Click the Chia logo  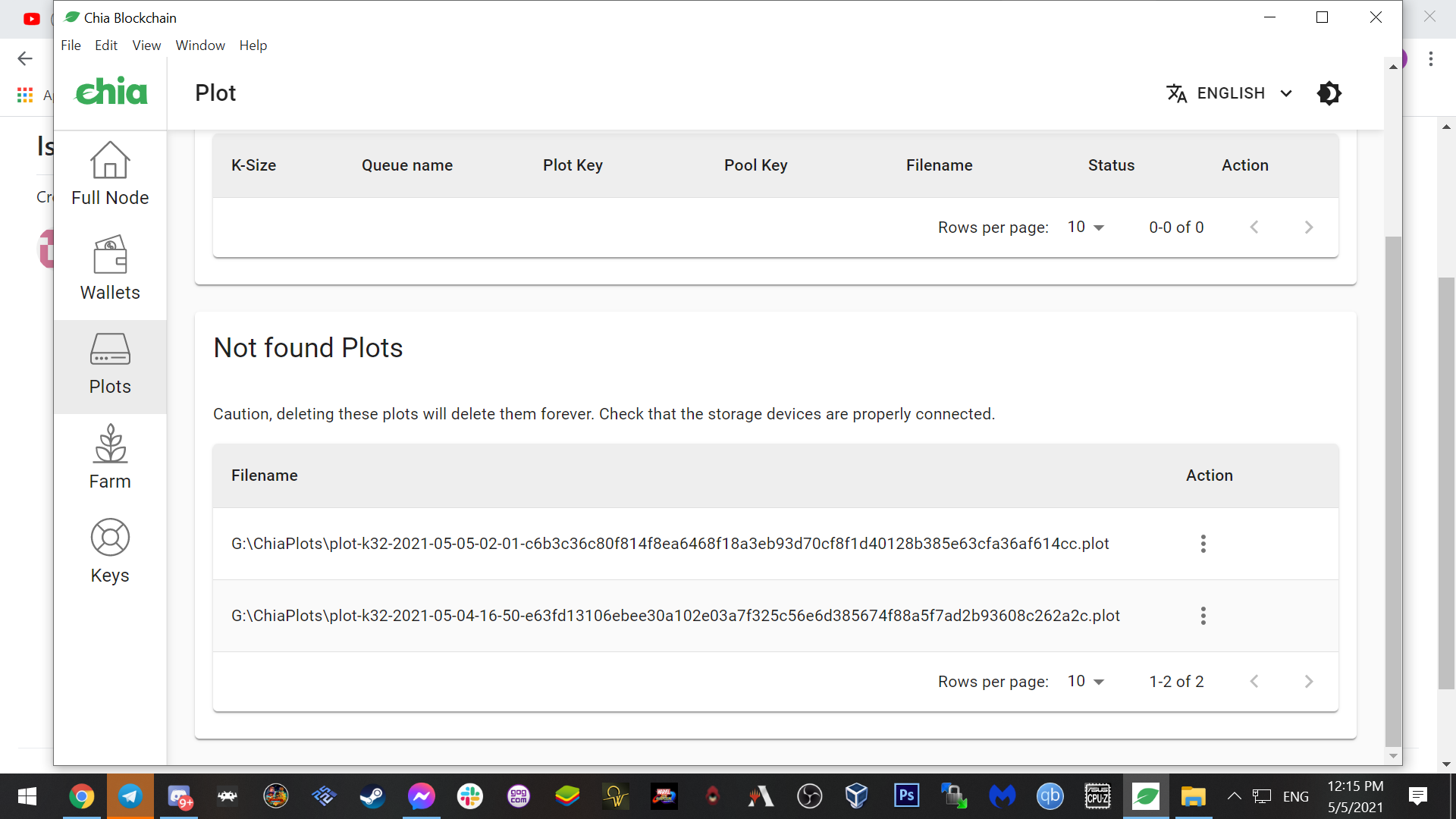point(111,92)
